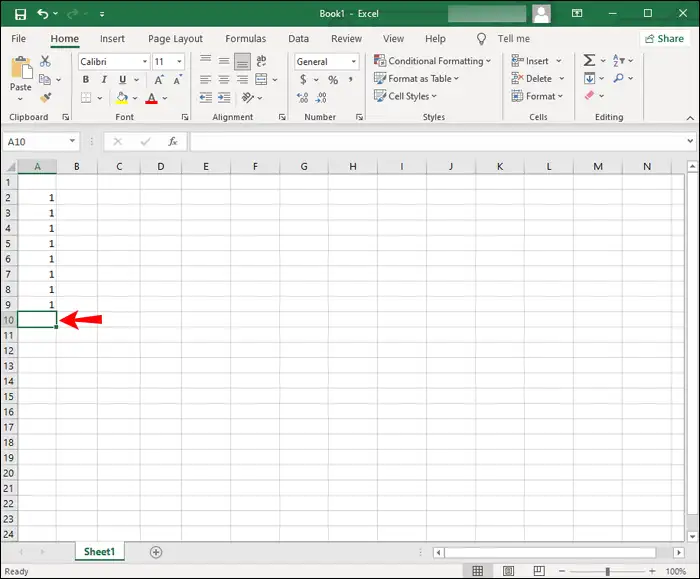Switch to the Data tab
This screenshot has height=579, width=700.
coord(298,39)
